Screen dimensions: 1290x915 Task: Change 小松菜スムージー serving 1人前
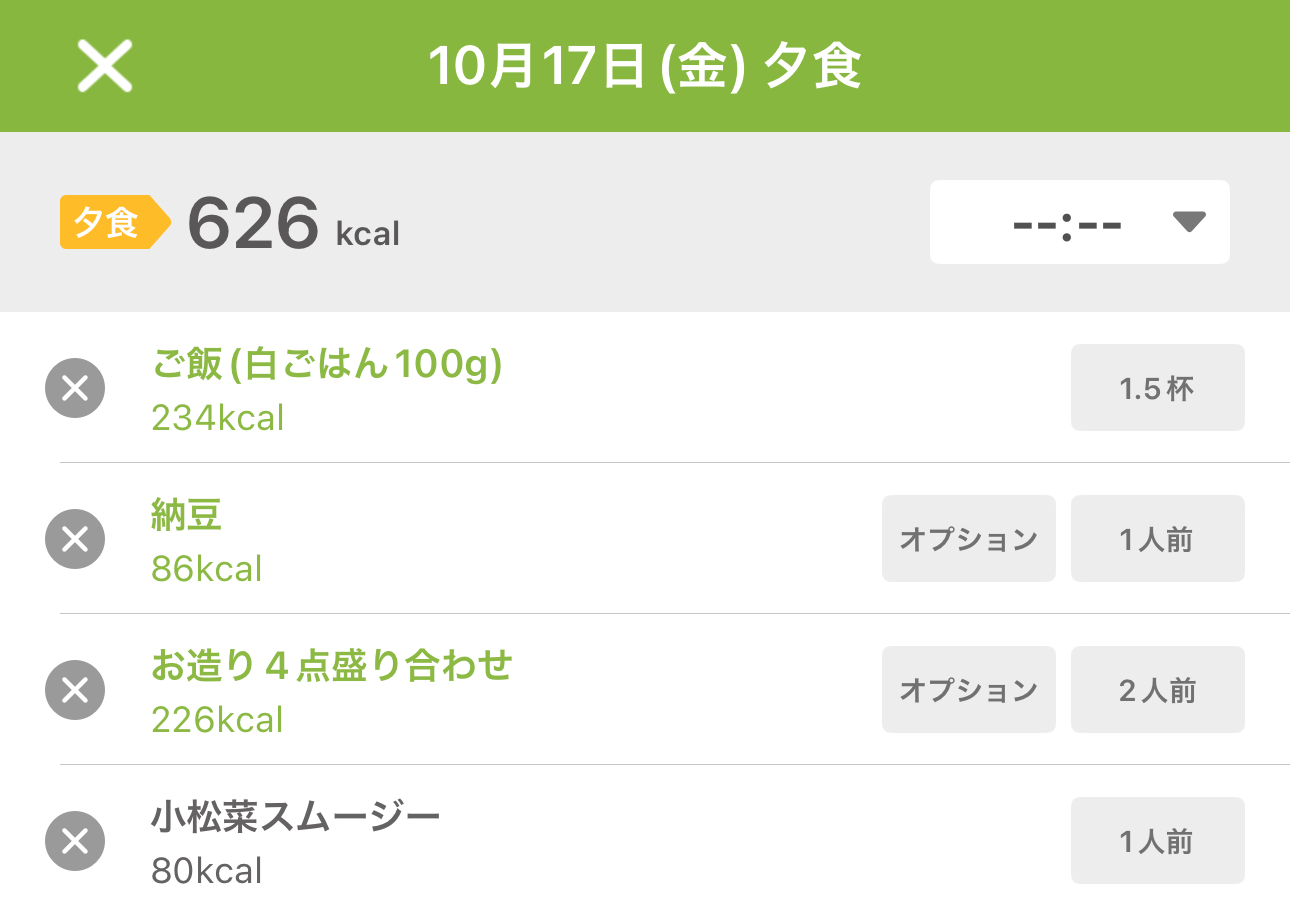[x=1157, y=841]
